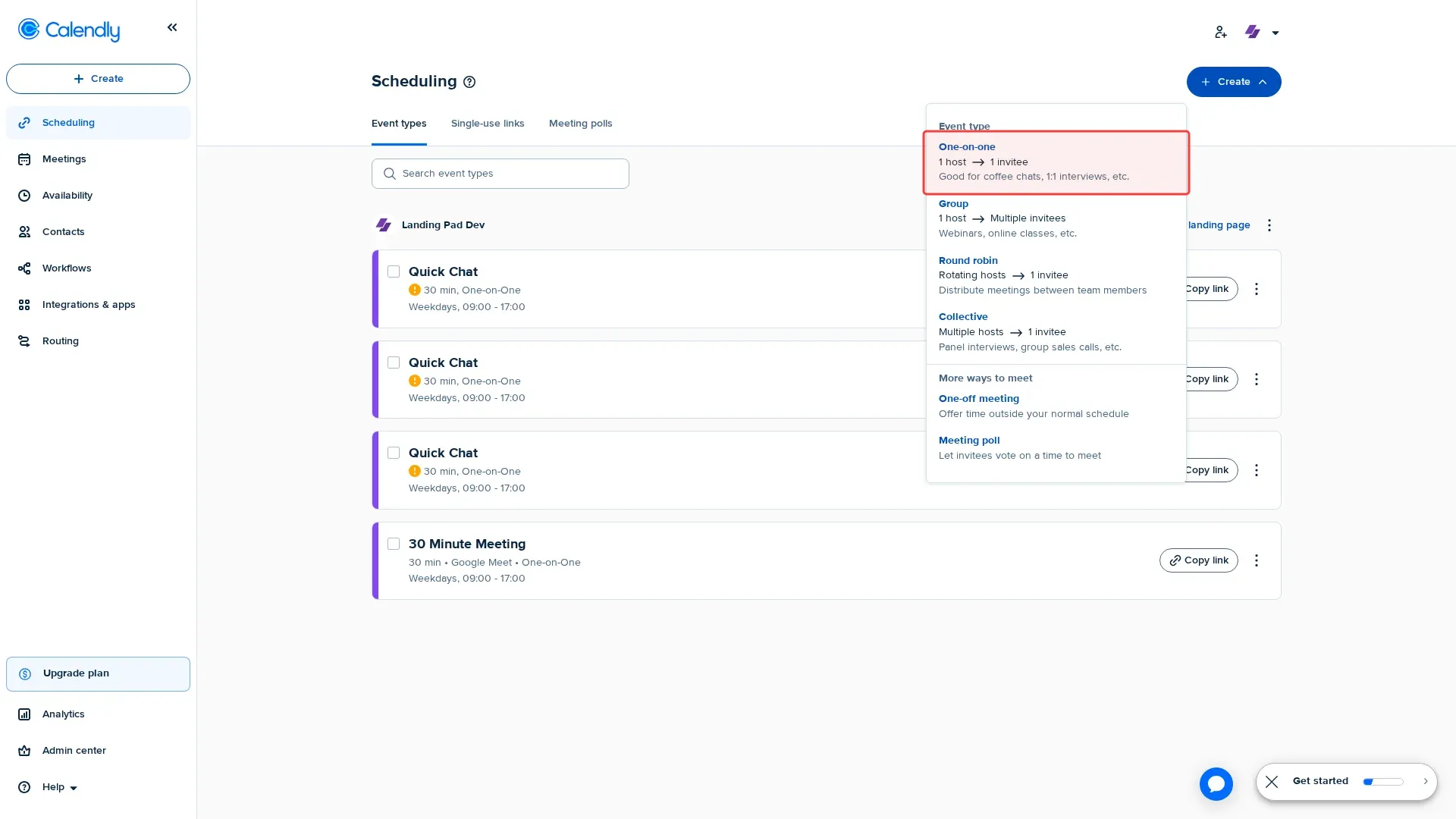
Task: Check the checkbox on the first Quick Chat
Action: pyautogui.click(x=394, y=271)
